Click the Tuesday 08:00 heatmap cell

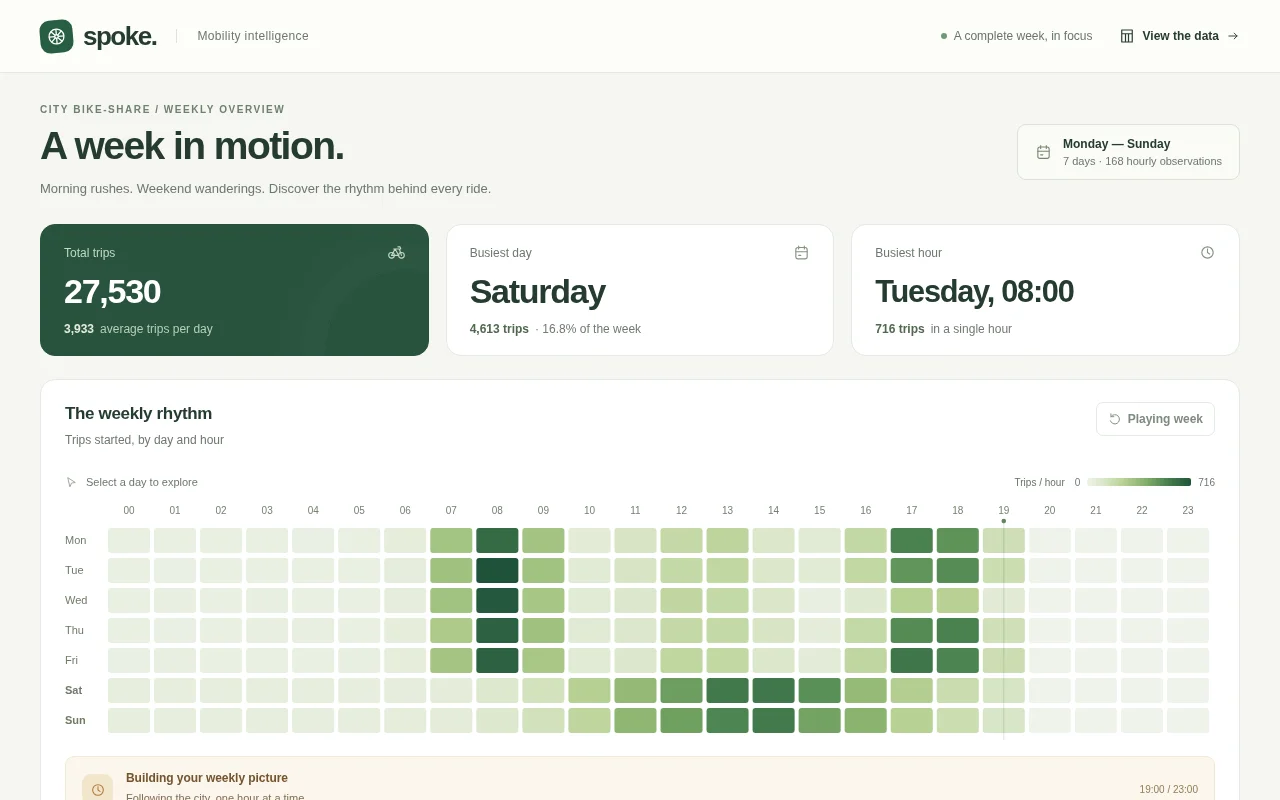coord(497,570)
